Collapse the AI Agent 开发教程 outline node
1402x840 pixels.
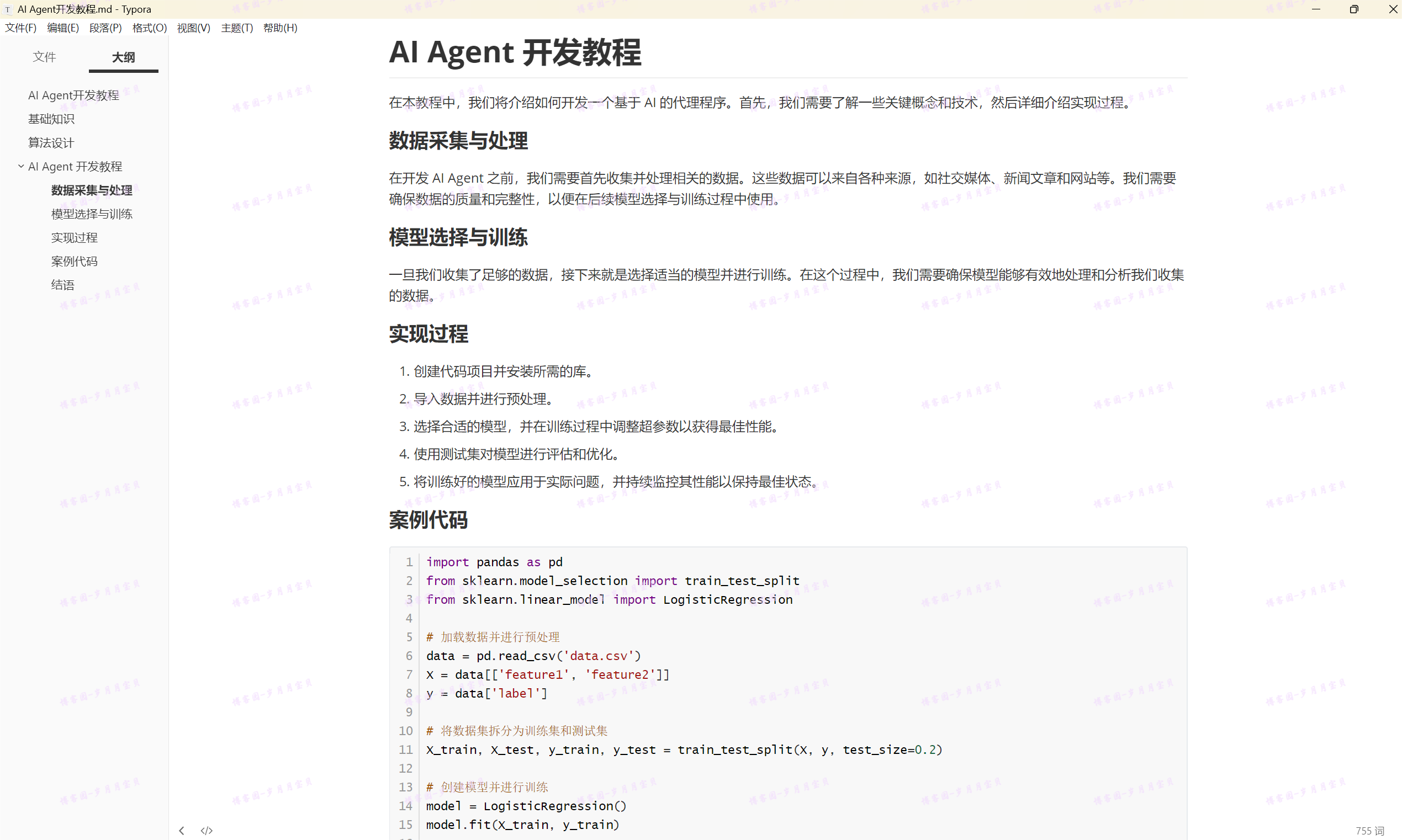click(x=21, y=167)
